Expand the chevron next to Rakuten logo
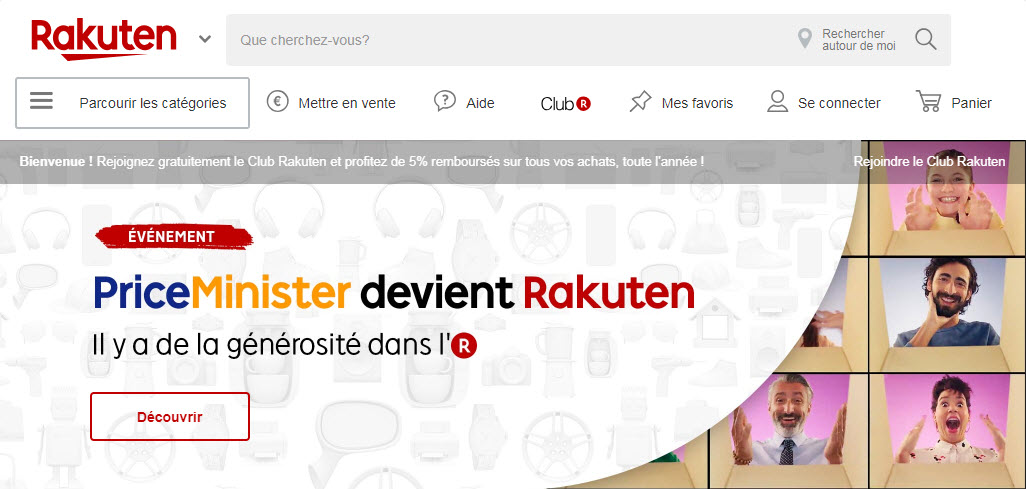 [205, 39]
